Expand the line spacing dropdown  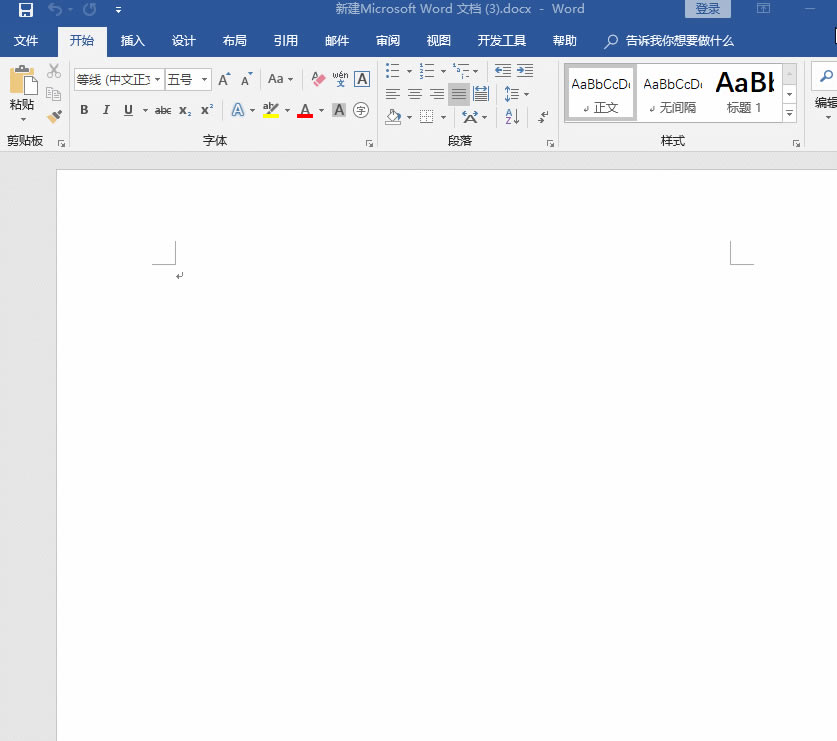[527, 94]
